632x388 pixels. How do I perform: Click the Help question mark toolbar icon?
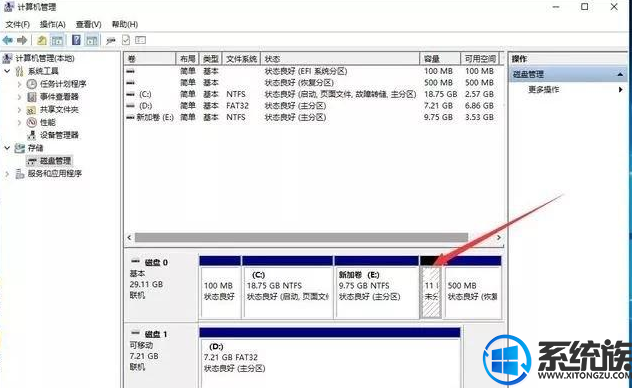76,40
